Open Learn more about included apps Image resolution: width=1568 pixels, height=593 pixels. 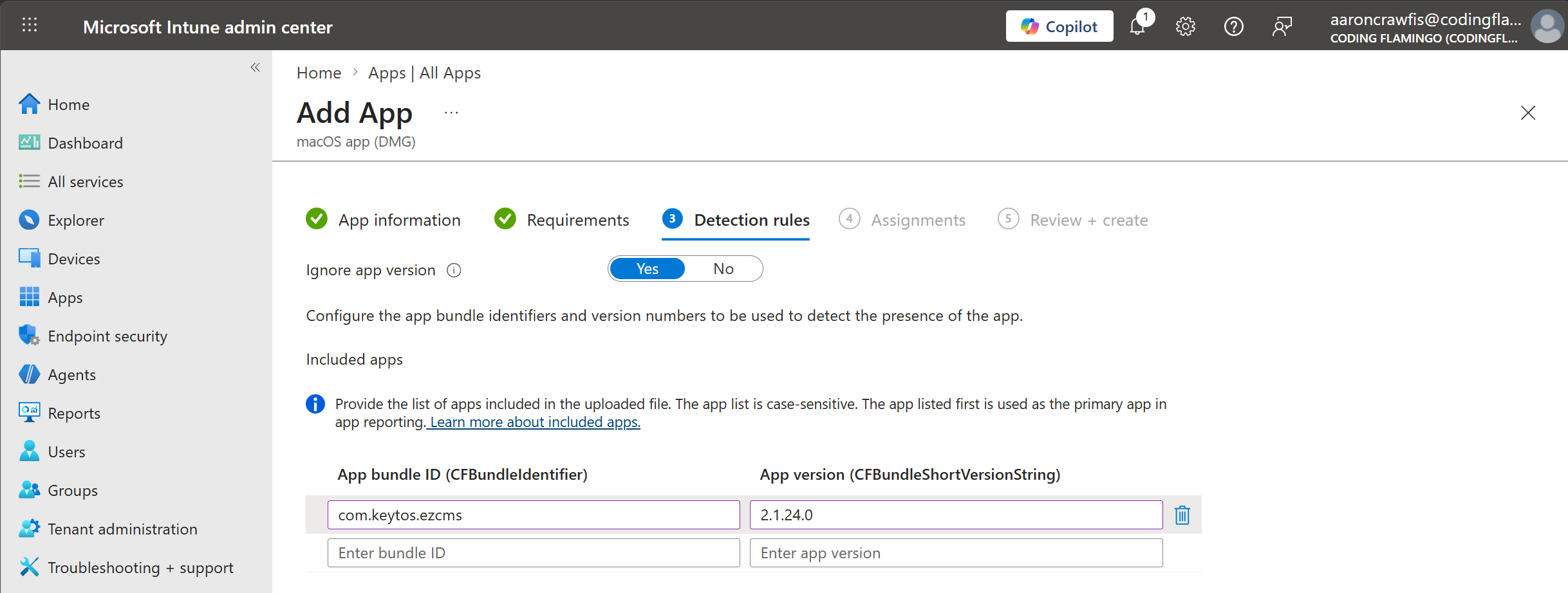(533, 422)
